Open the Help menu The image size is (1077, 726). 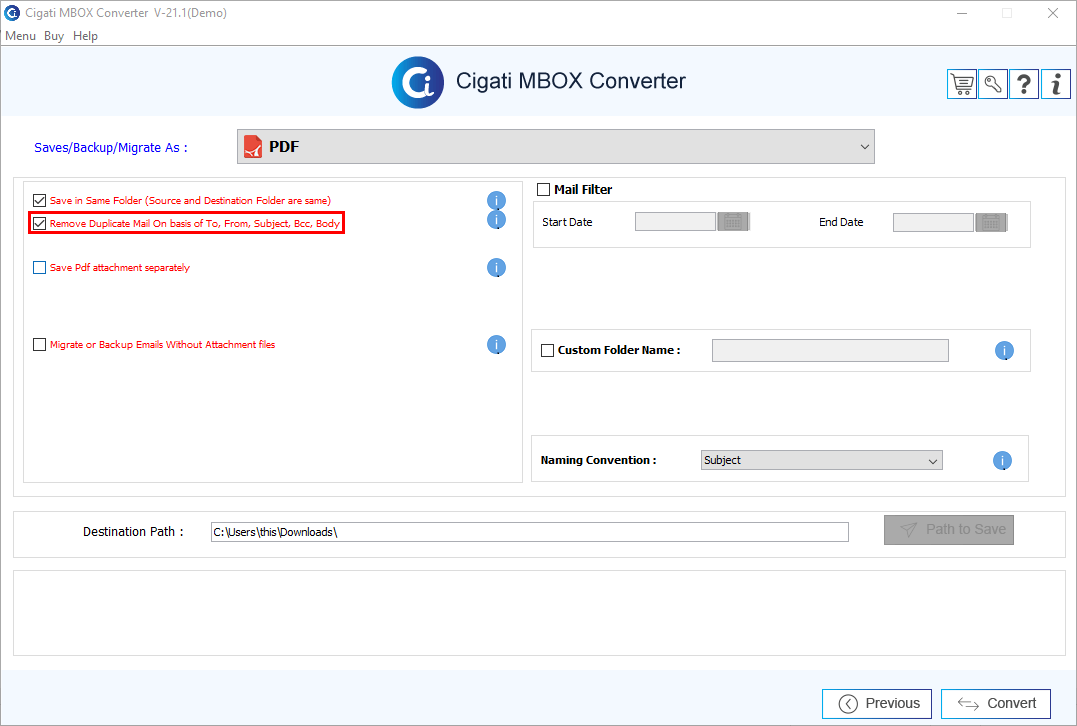point(85,36)
